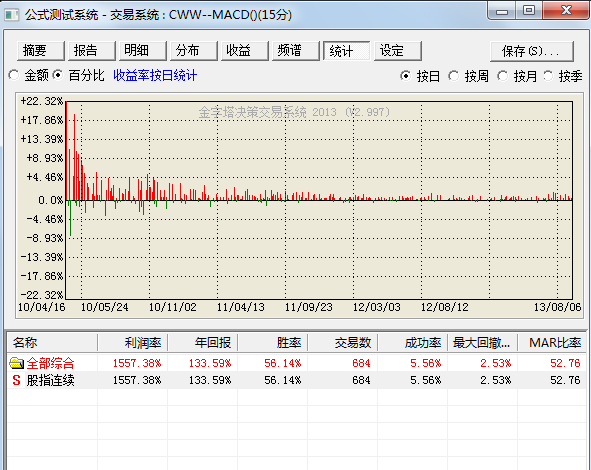Image resolution: width=591 pixels, height=470 pixels.
Task: Click black 684 in 股指连续 row
Action: [361, 380]
